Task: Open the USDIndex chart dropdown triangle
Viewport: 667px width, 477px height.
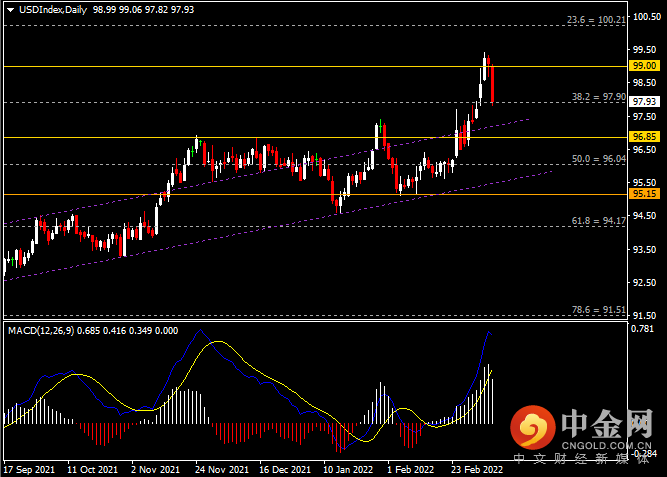Action: coord(11,10)
